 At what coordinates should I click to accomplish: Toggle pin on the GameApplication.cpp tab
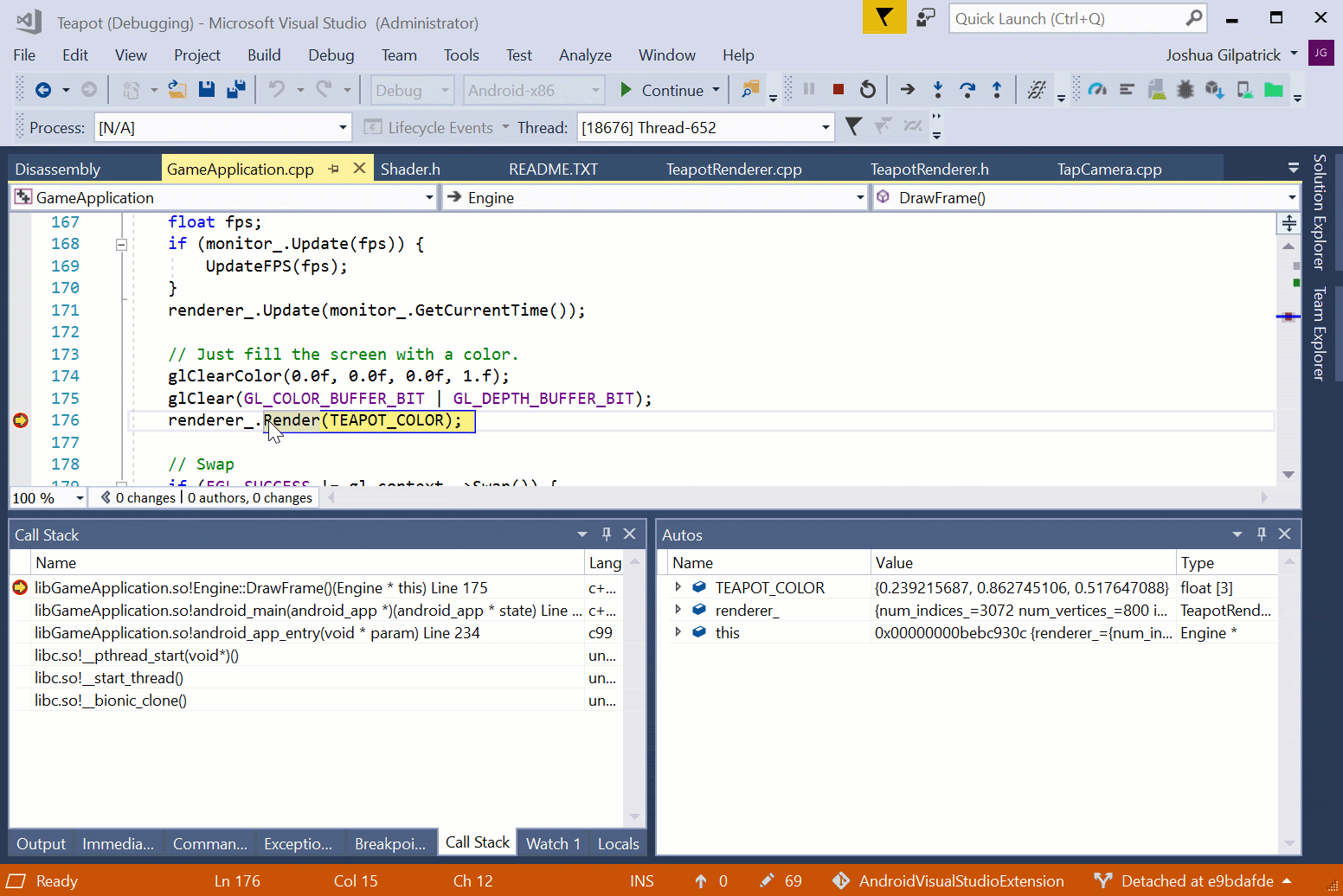(334, 170)
